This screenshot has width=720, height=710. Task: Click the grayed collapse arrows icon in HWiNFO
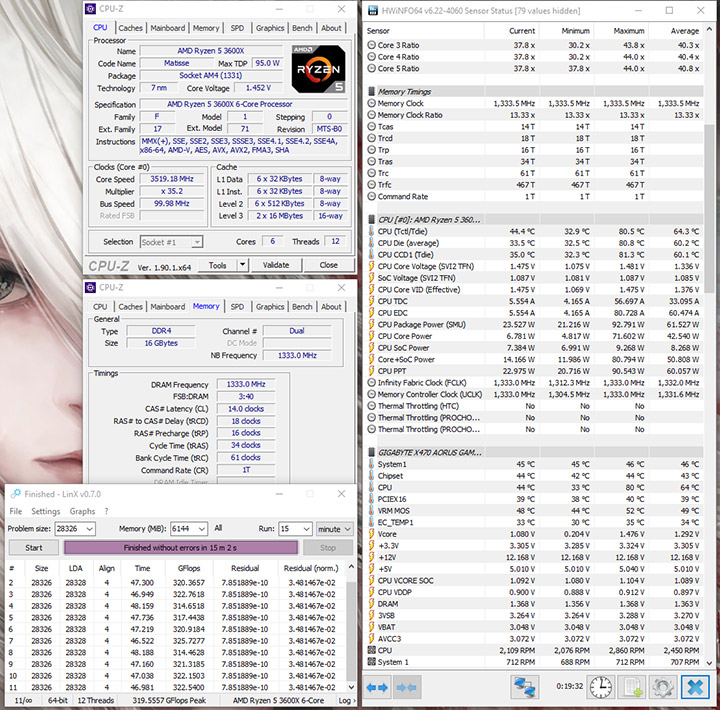pos(406,688)
